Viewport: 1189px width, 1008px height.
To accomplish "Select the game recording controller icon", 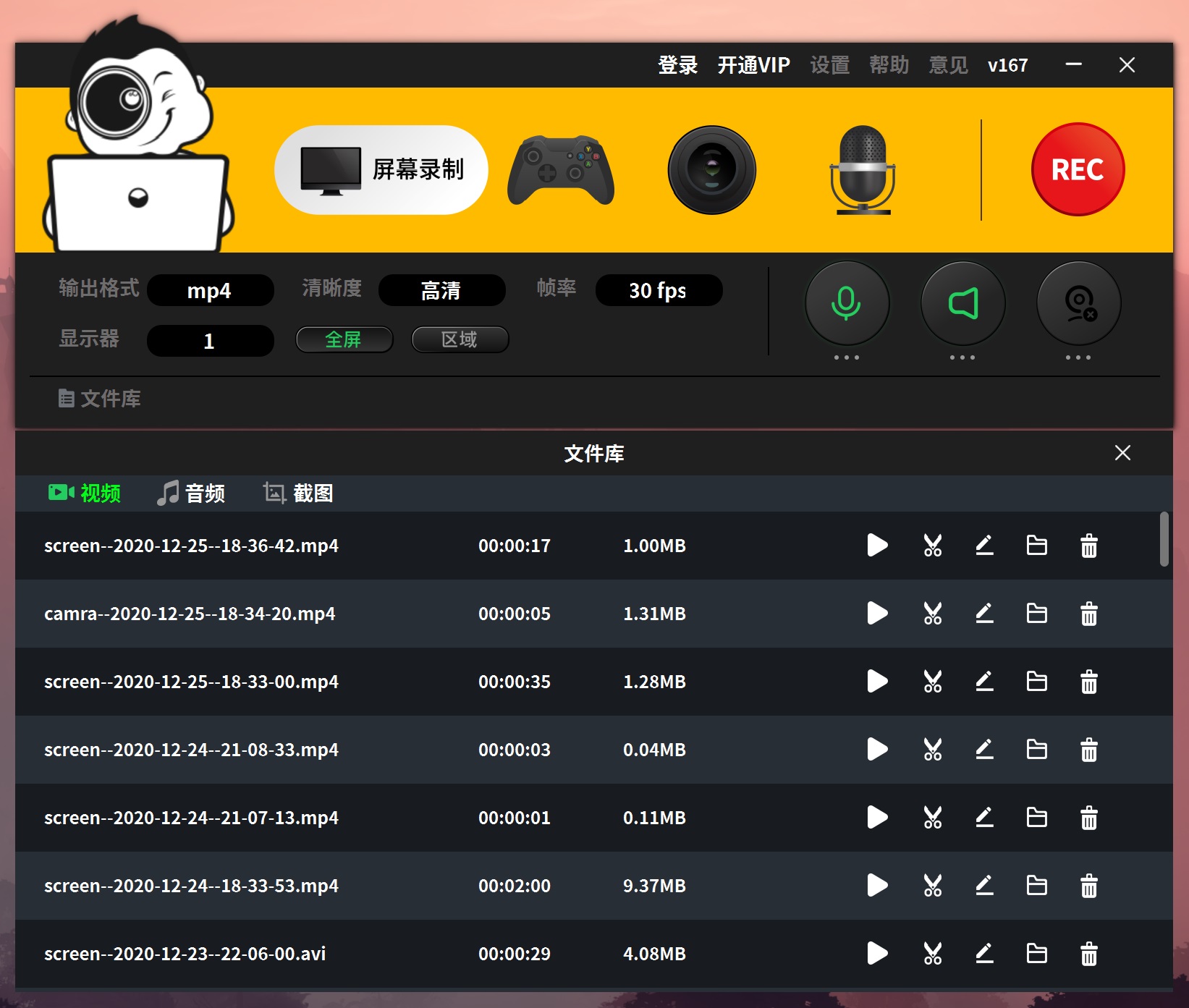I will (x=561, y=171).
